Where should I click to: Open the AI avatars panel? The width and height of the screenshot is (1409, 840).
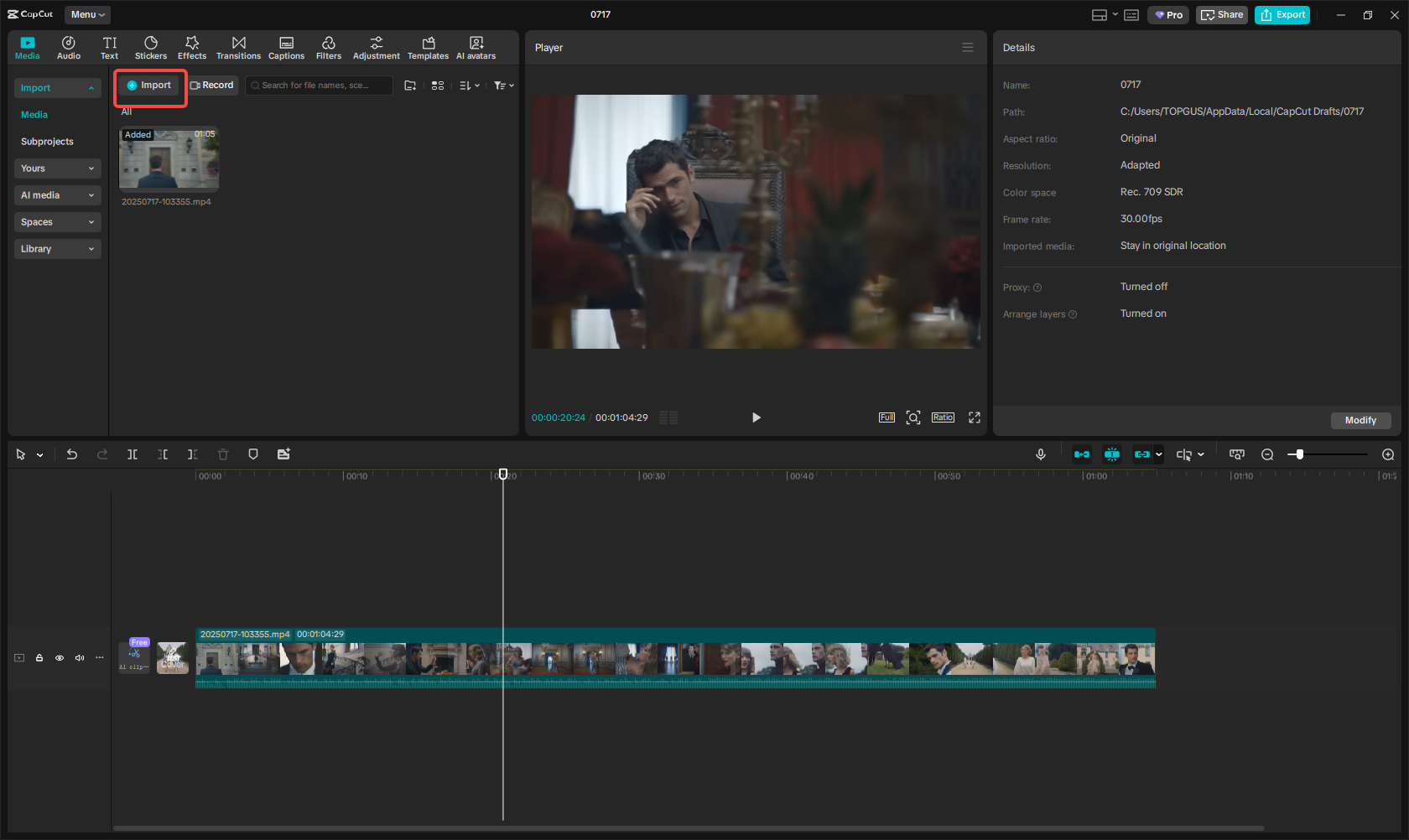476,48
